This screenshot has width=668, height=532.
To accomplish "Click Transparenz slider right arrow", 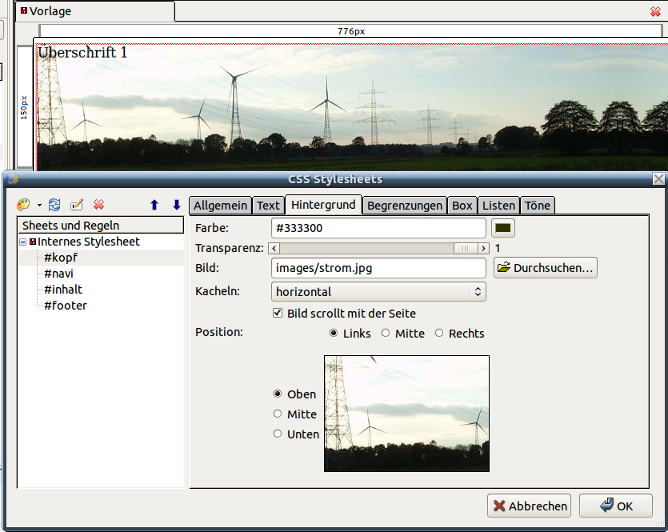I will pos(483,248).
